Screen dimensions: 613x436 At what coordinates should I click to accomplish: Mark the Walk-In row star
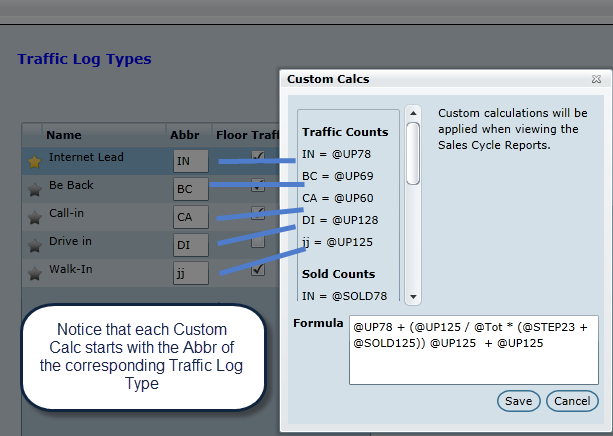tap(34, 273)
